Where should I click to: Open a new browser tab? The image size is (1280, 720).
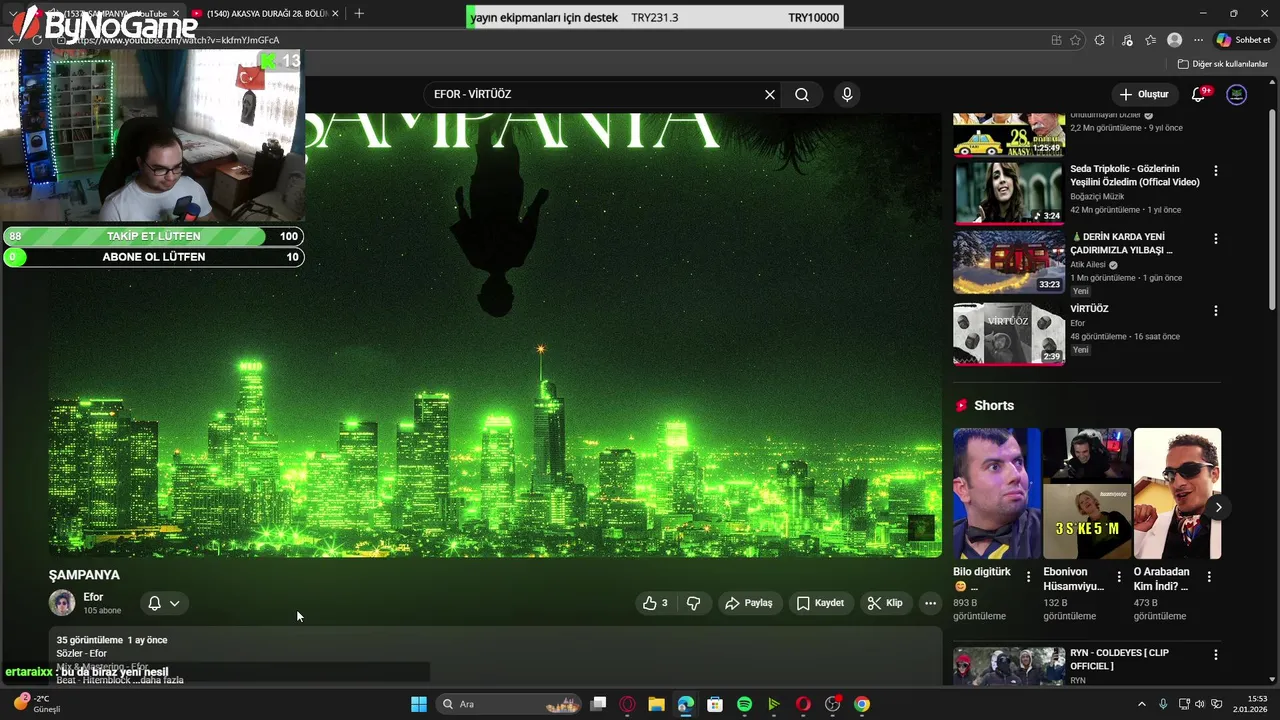359,14
